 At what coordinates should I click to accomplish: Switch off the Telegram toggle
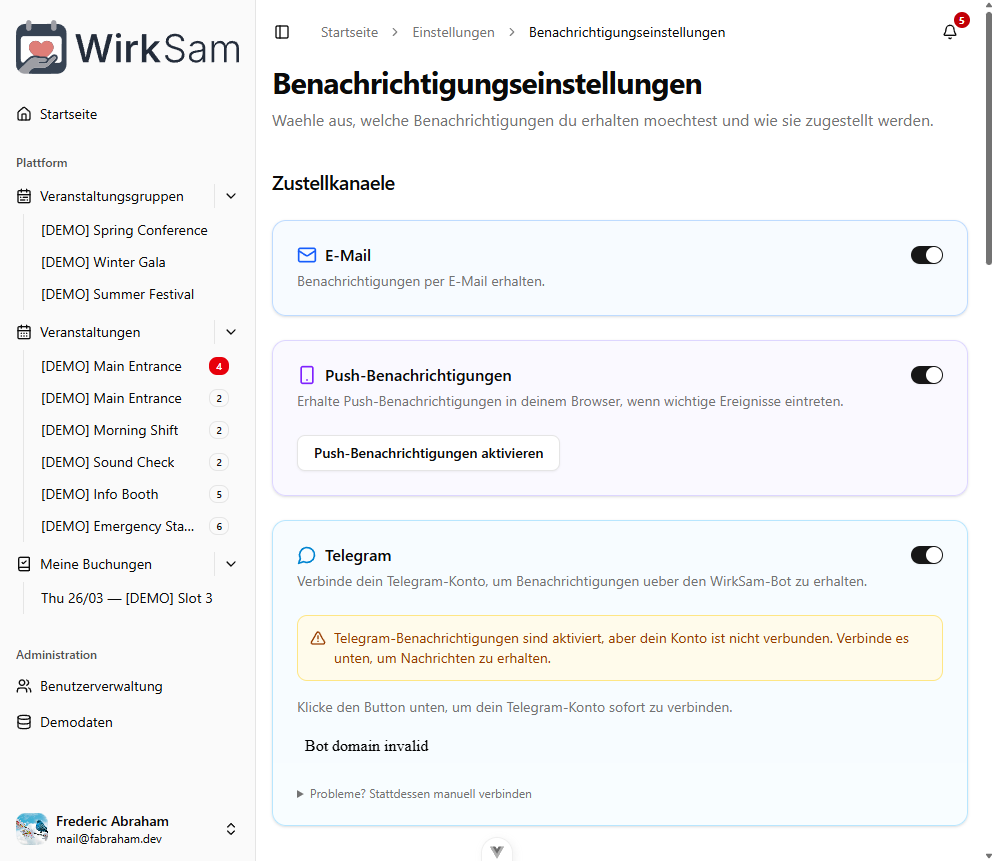point(927,555)
